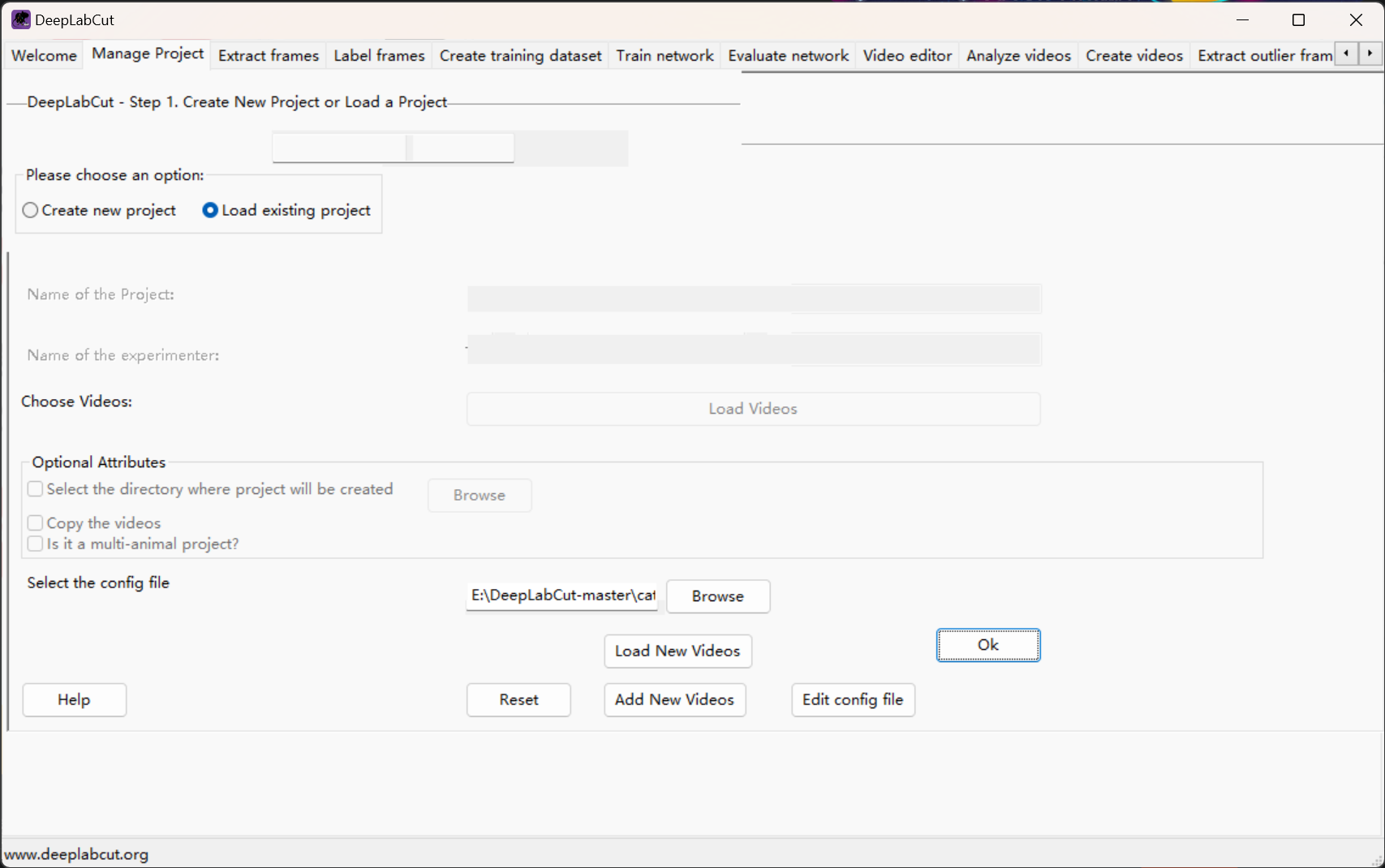Switch to the Manage Project tab
The width and height of the screenshot is (1385, 868).
(x=148, y=54)
